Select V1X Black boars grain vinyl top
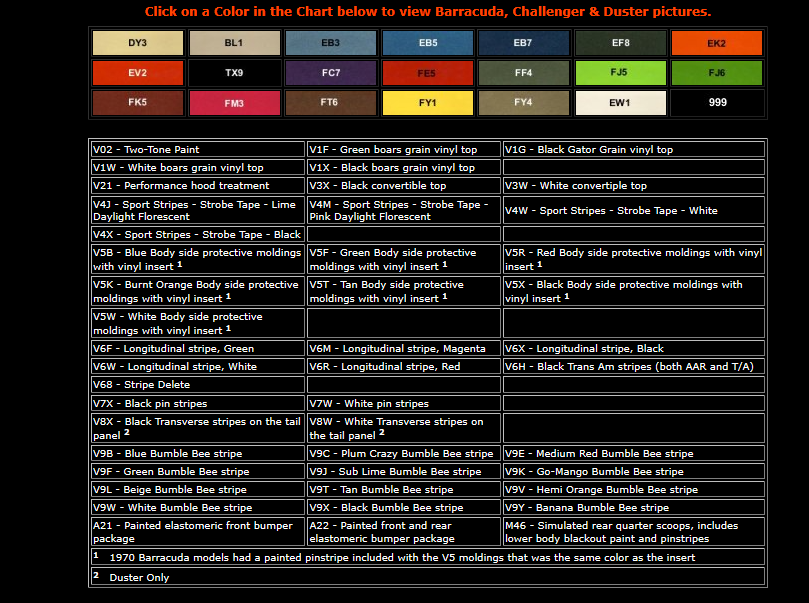 click(403, 168)
